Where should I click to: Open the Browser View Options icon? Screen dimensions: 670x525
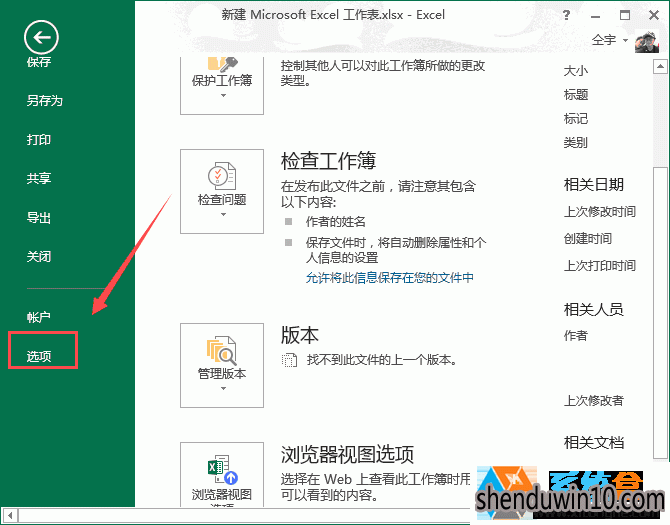[222, 470]
